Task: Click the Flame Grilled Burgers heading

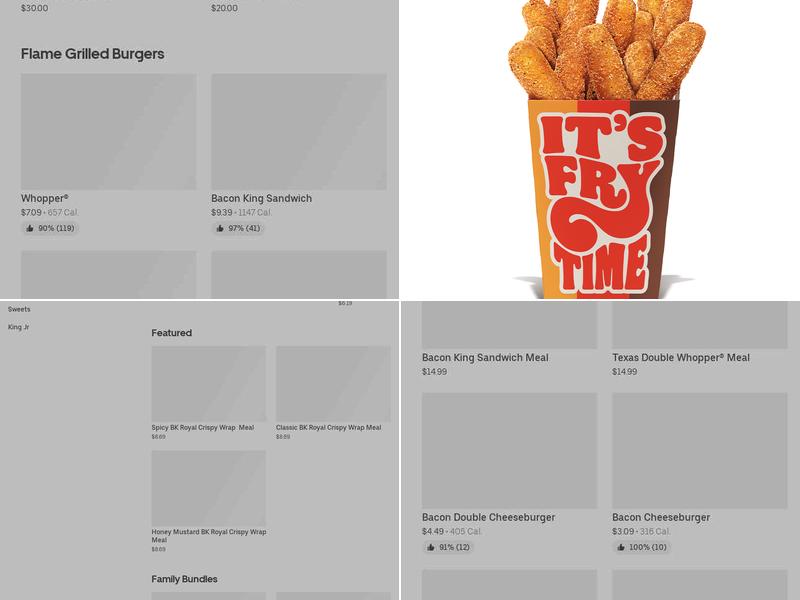Action: [x=92, y=54]
